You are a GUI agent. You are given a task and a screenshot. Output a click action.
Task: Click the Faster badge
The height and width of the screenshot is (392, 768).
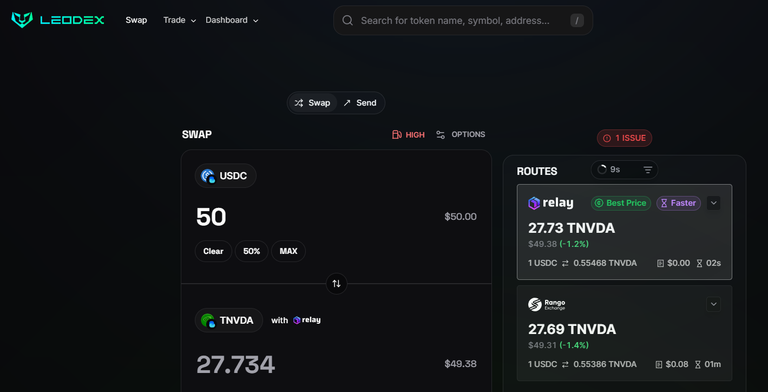click(678, 203)
